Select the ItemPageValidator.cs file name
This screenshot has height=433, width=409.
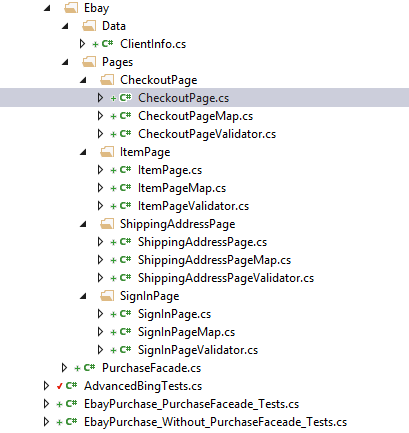point(194,206)
